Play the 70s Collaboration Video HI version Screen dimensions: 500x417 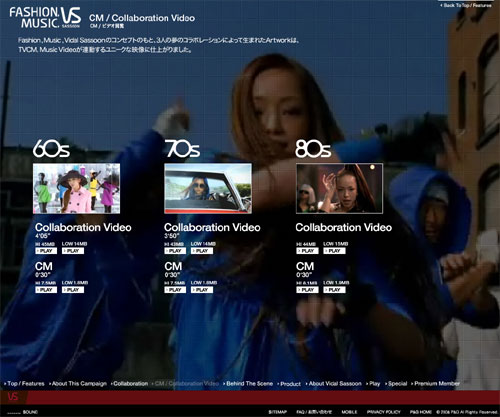pos(175,251)
